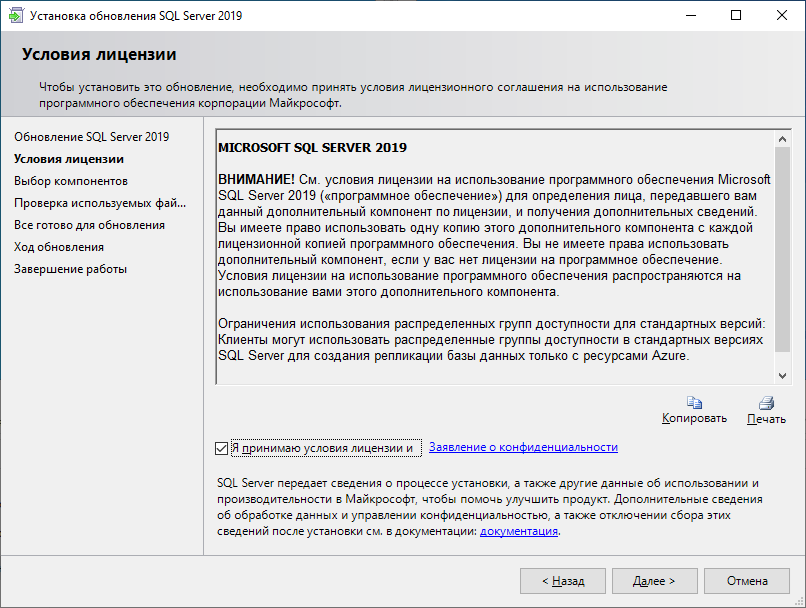
Task: Click the Далее button
Action: 654,581
